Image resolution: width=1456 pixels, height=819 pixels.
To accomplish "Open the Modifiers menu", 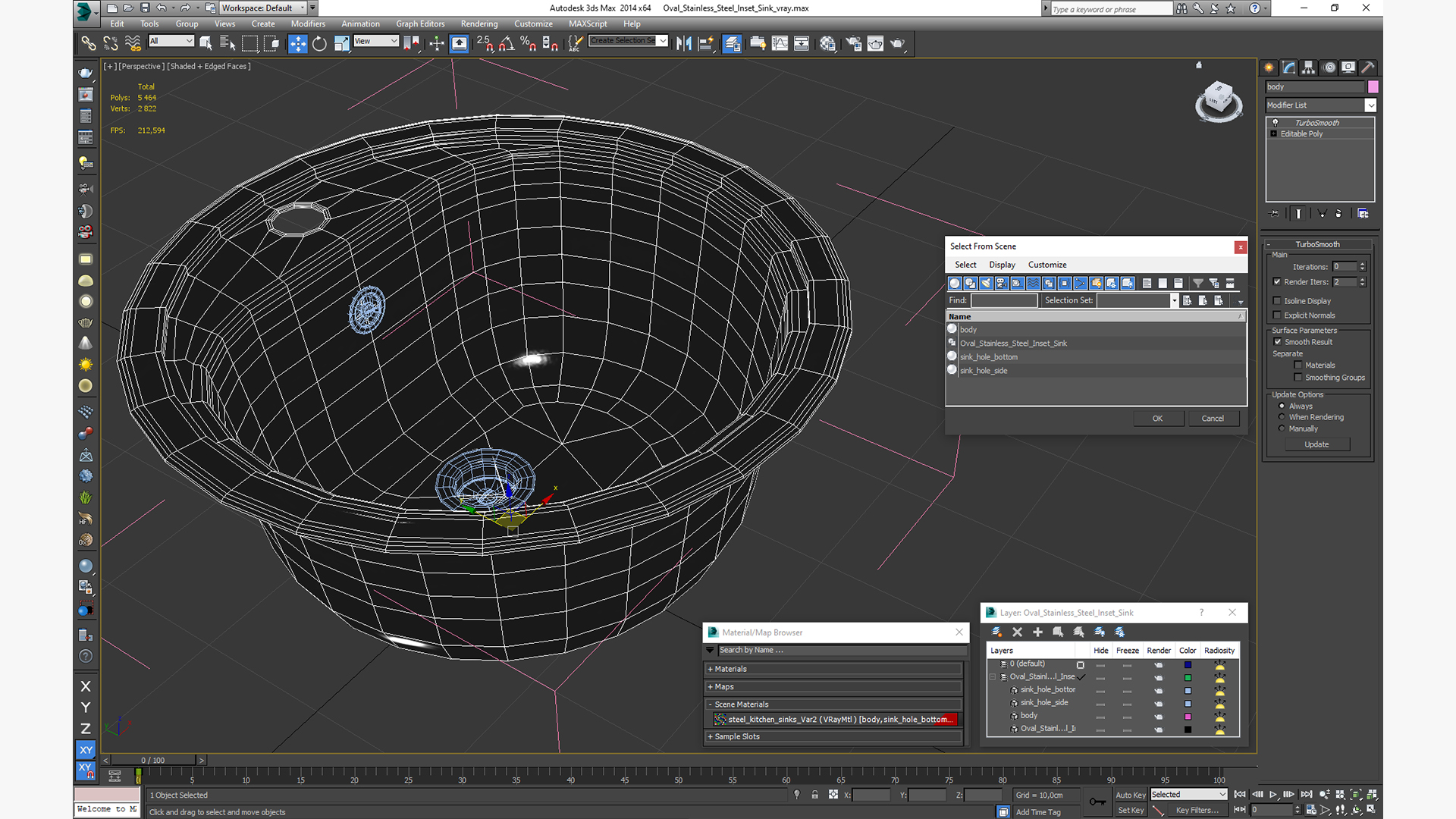I will pos(308,24).
